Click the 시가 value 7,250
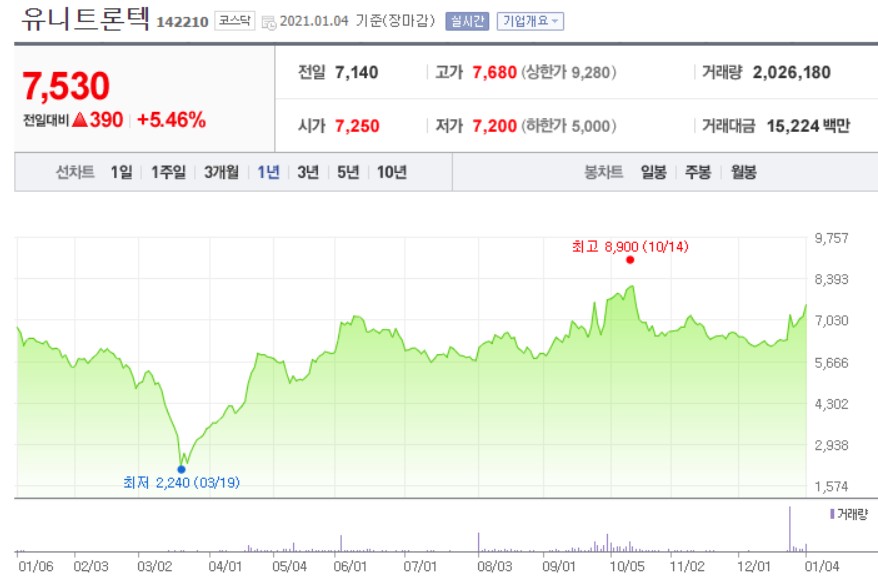Viewport: 878px width, 587px height. pyautogui.click(x=357, y=126)
